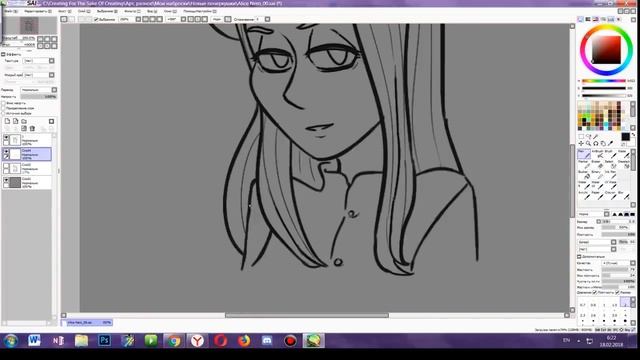Viewport: 640px width, 360px height.
Task: Toggle visibility of the top layer
Action: pyautogui.click(x=6, y=138)
